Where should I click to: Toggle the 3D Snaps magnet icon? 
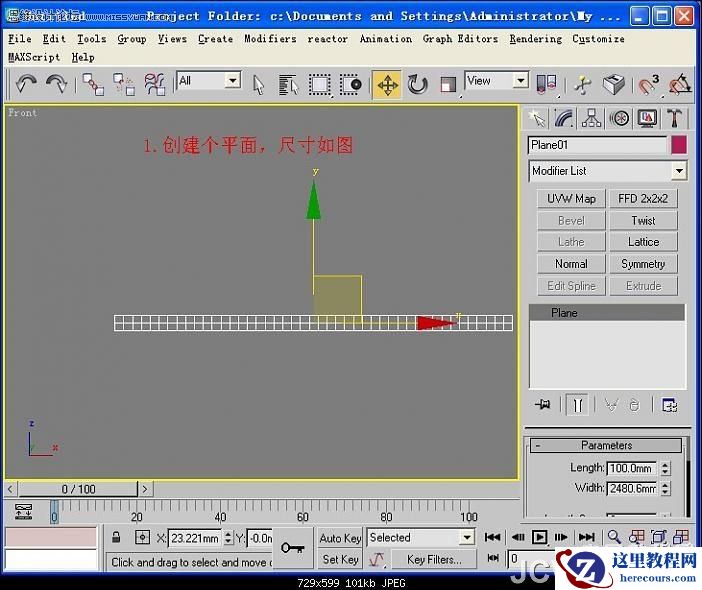[647, 84]
